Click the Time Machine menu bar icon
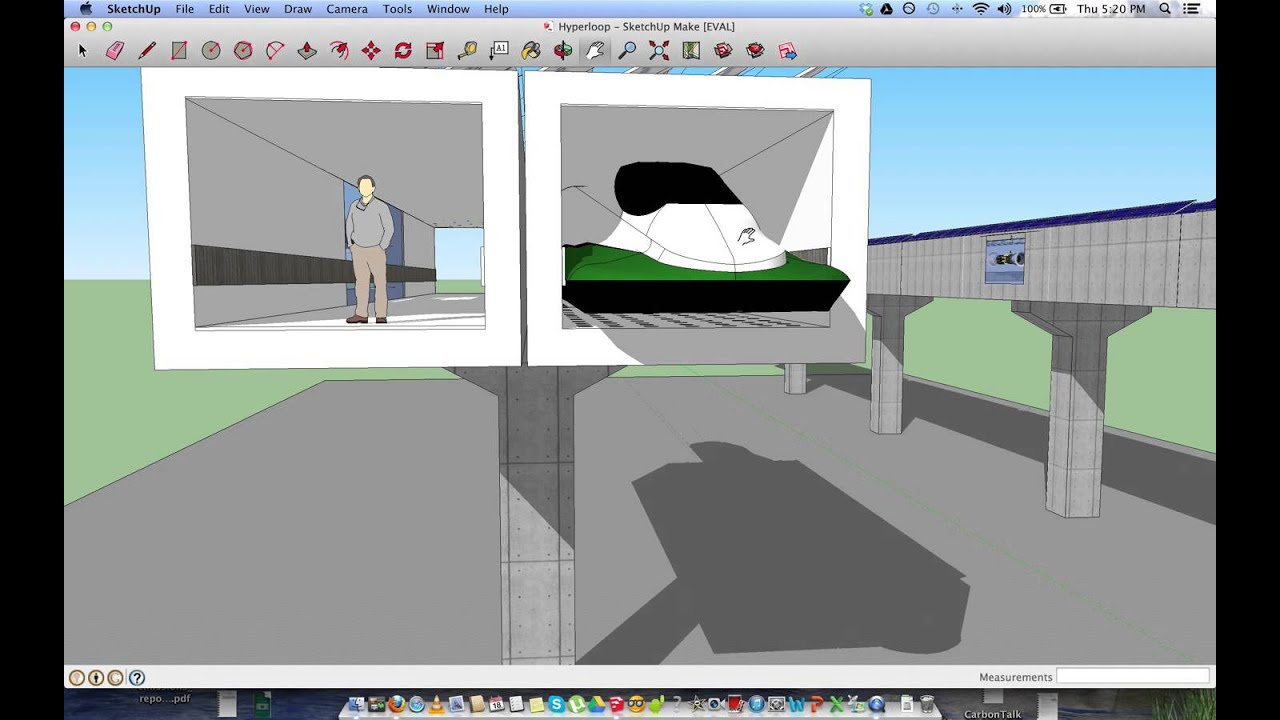1280x720 pixels. point(933,9)
